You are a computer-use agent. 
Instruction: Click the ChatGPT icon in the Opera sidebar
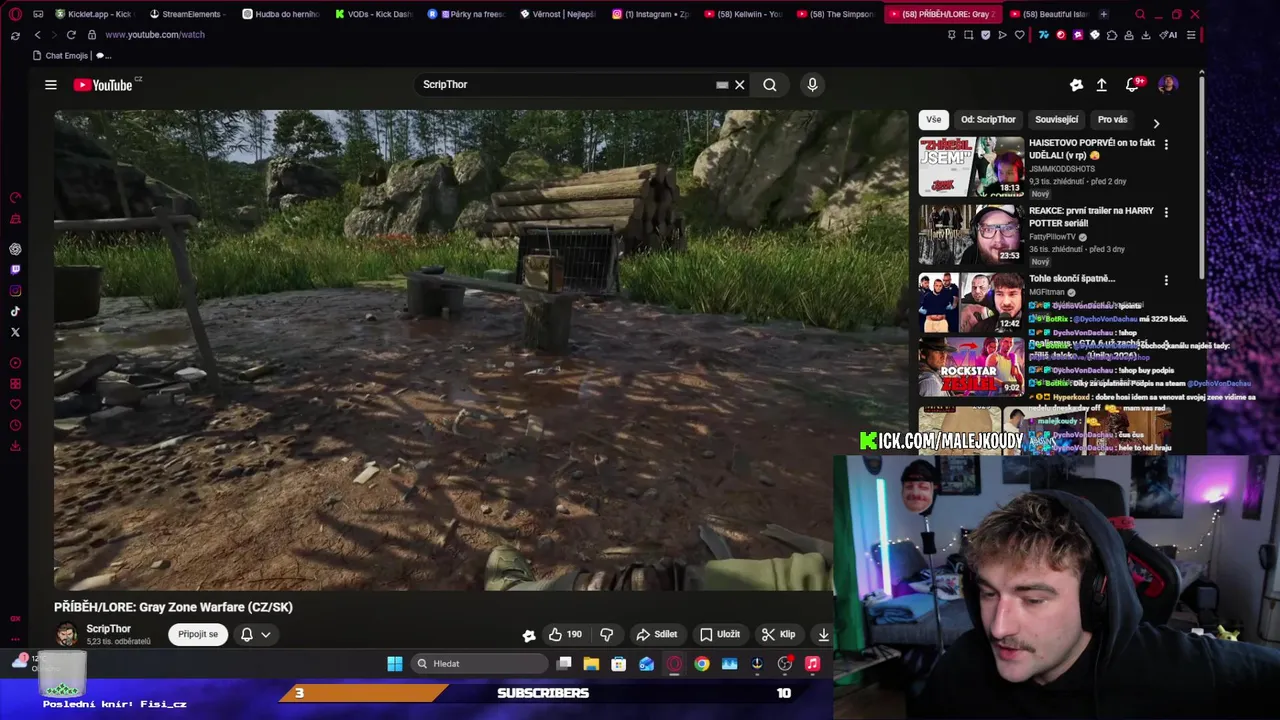coord(15,249)
